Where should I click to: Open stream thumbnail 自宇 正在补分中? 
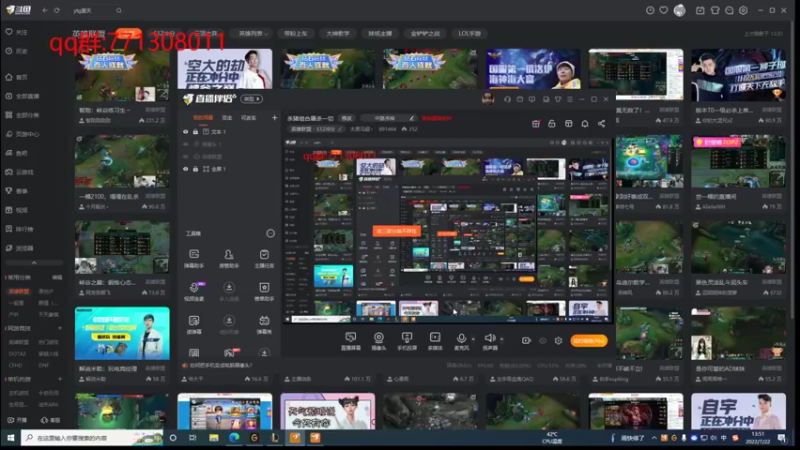coord(738,411)
